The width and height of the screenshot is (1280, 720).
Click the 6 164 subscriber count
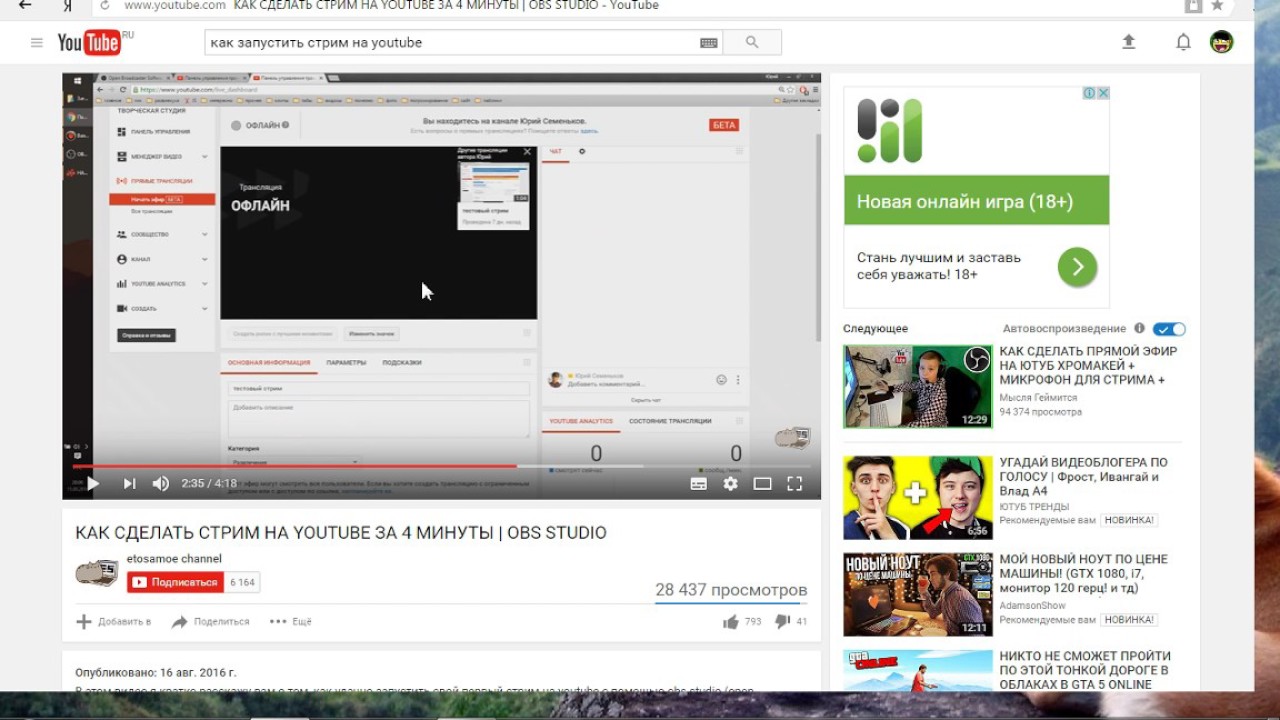click(x=242, y=582)
